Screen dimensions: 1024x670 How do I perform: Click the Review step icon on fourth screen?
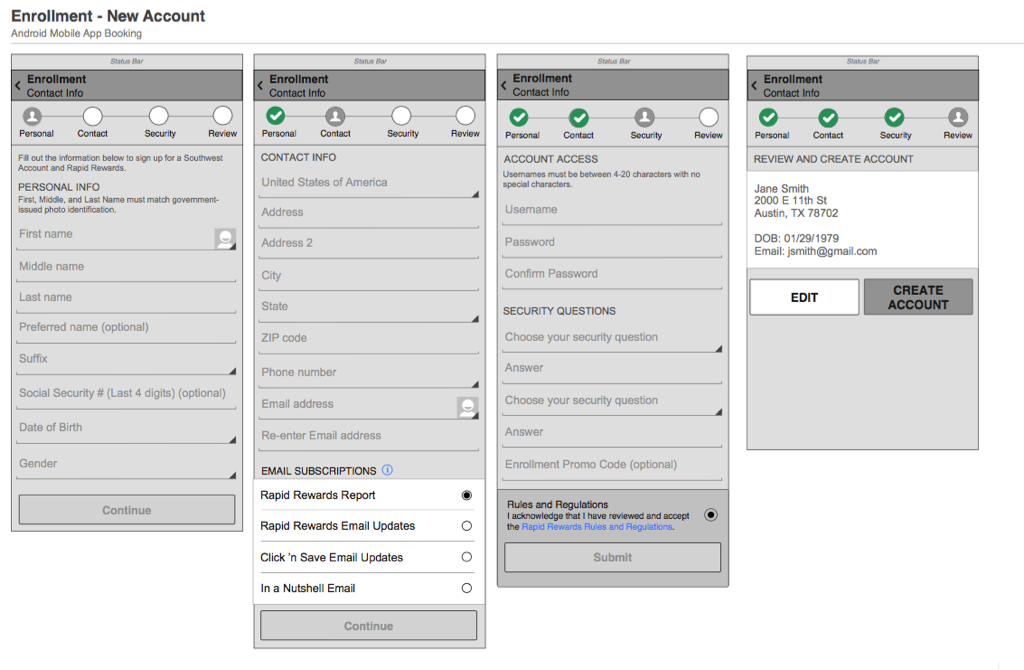tap(957, 117)
